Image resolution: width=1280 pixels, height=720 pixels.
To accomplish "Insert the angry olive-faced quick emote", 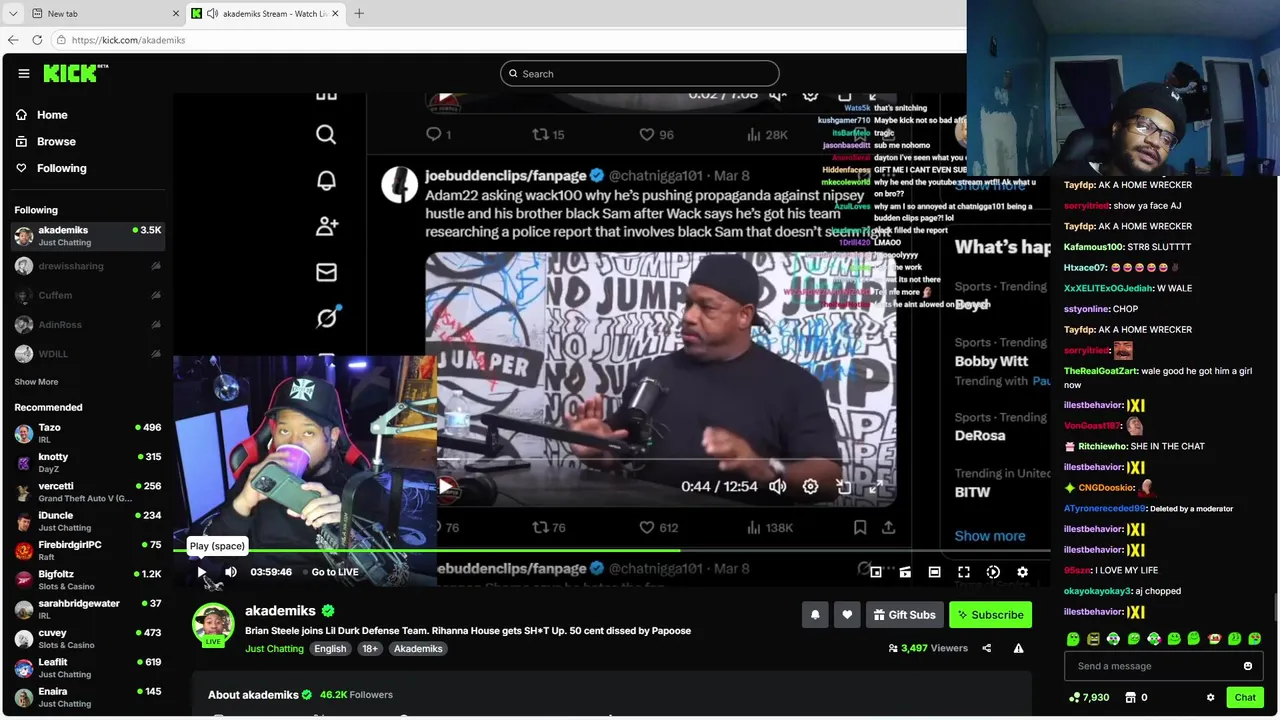I will pos(1093,638).
